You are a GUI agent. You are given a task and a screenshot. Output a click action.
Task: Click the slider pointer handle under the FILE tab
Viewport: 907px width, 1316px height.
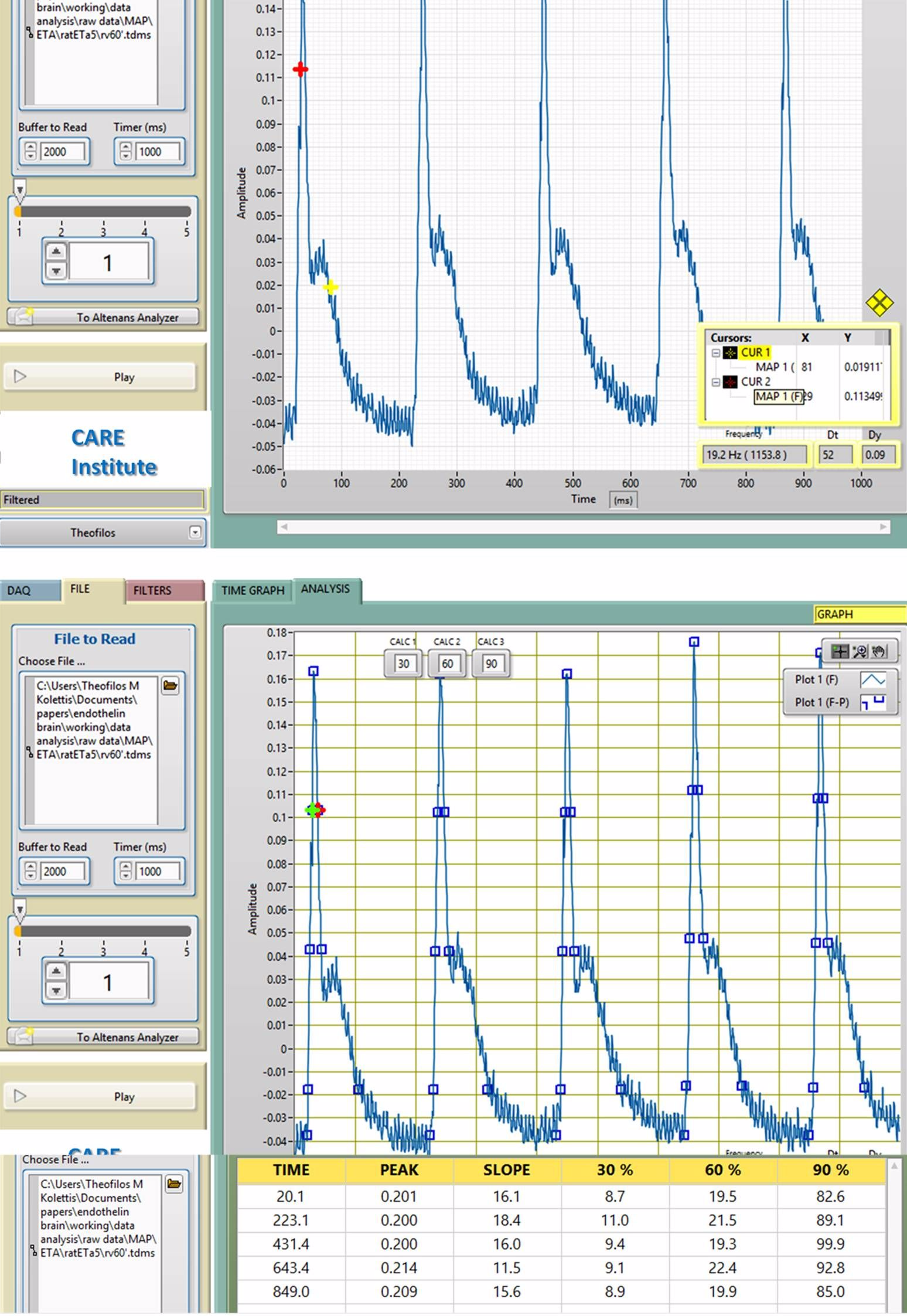click(x=20, y=910)
